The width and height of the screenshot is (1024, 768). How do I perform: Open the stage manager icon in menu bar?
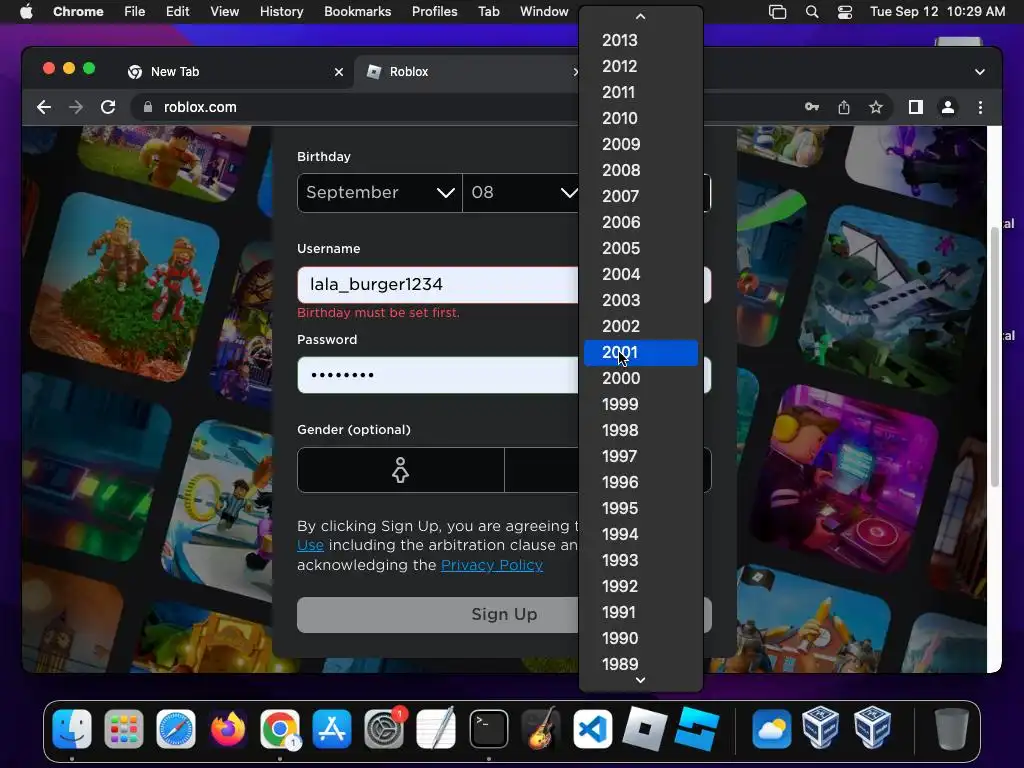click(x=777, y=12)
